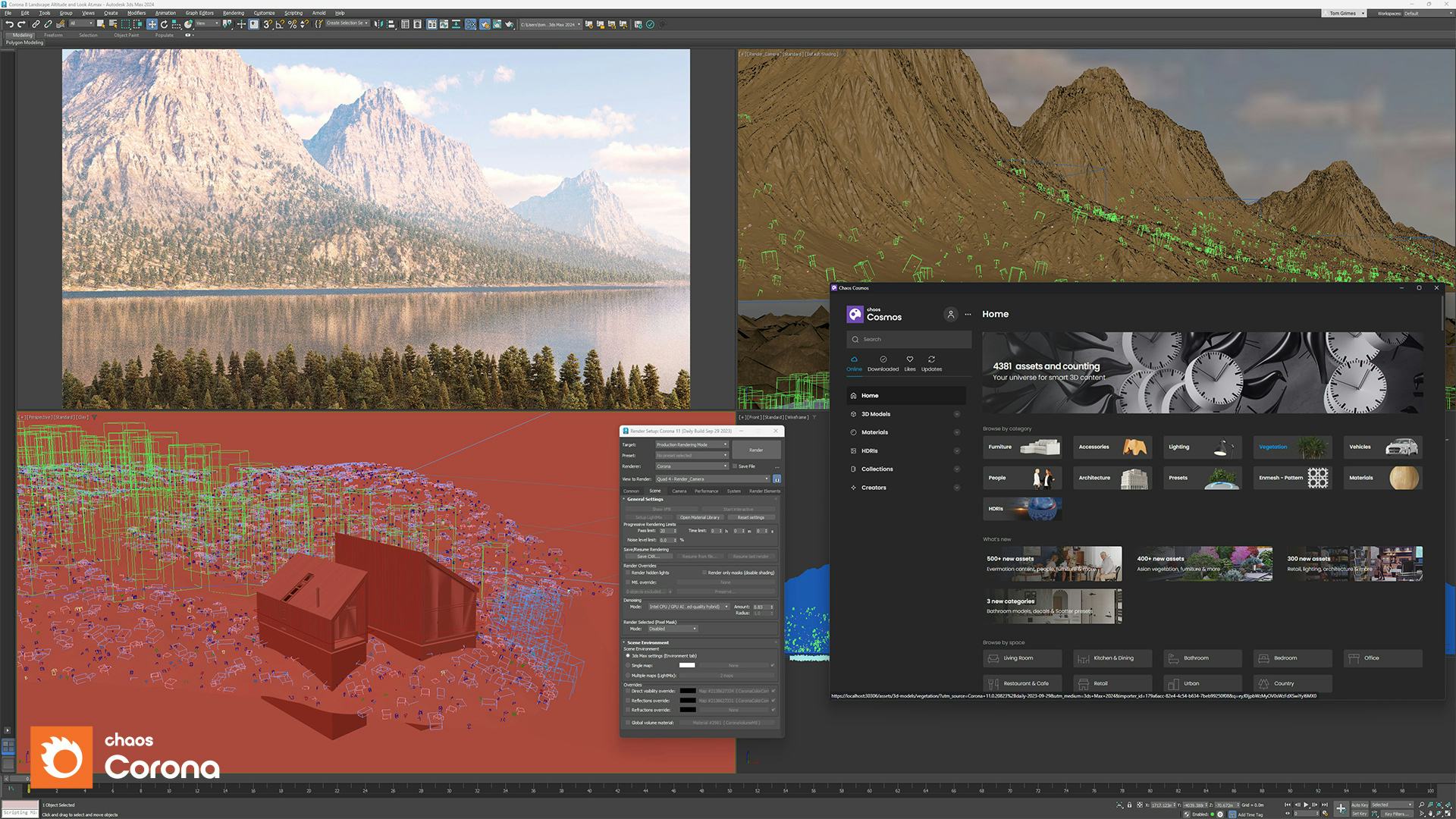Click the Undo icon in the main toolbar
1456x819 pixels.
[x=10, y=25]
